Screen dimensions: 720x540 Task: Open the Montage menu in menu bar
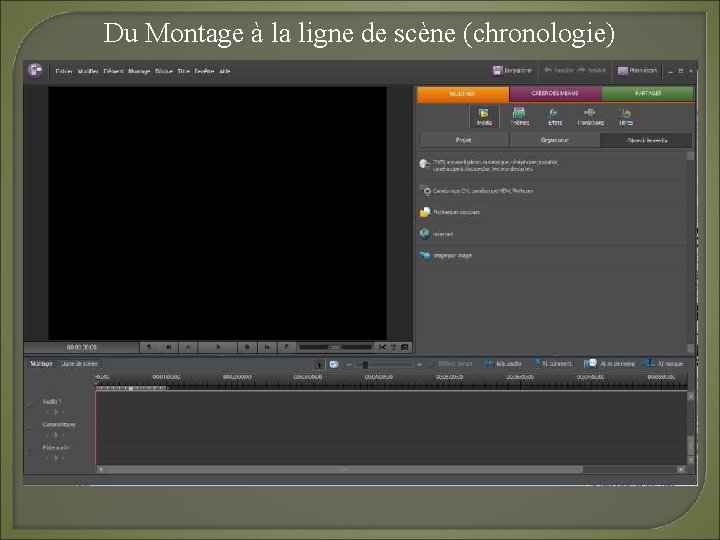click(139, 71)
